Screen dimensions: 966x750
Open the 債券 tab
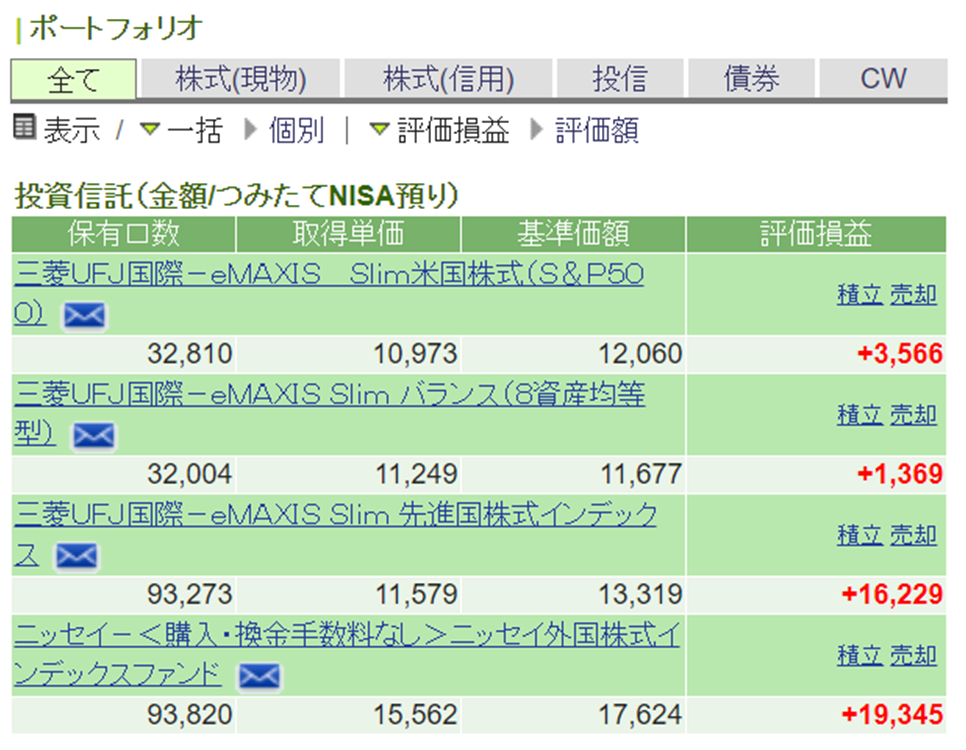point(752,79)
